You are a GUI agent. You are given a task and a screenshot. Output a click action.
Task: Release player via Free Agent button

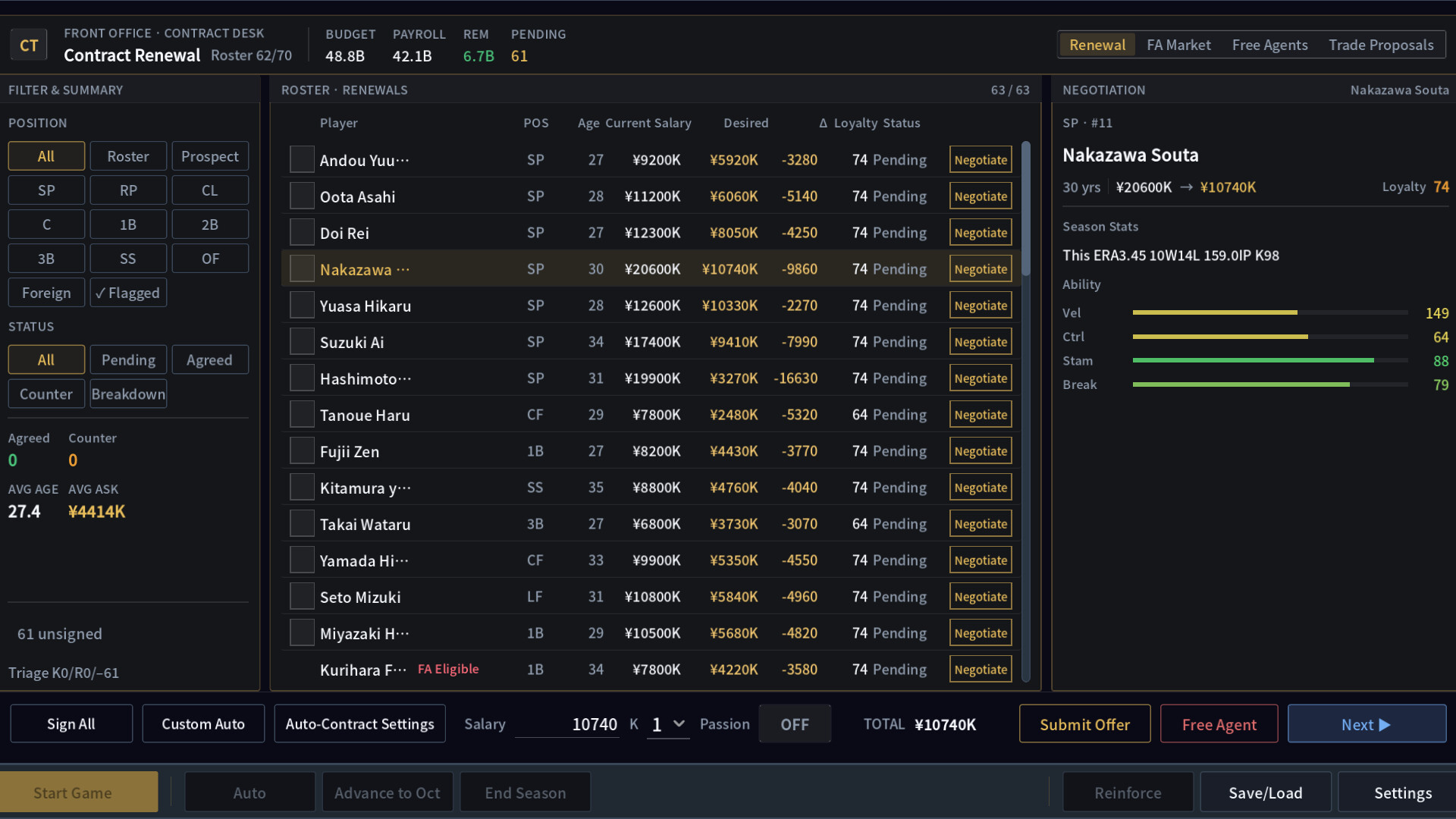click(1219, 724)
